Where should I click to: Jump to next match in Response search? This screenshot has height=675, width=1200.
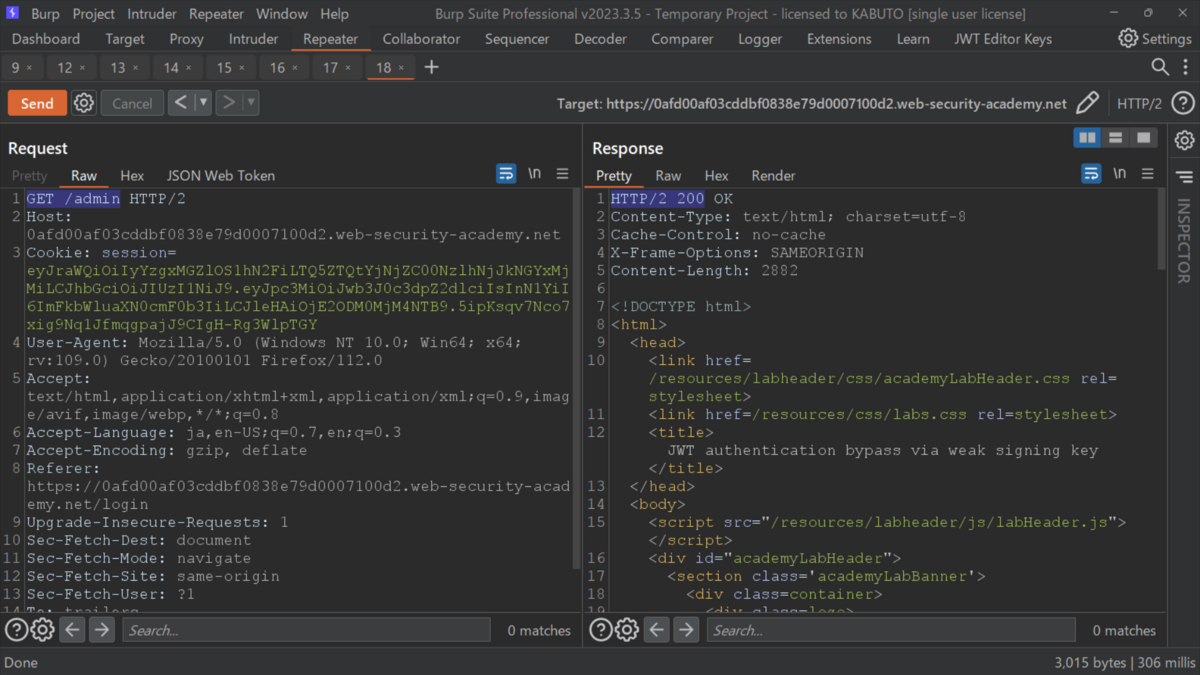[686, 630]
